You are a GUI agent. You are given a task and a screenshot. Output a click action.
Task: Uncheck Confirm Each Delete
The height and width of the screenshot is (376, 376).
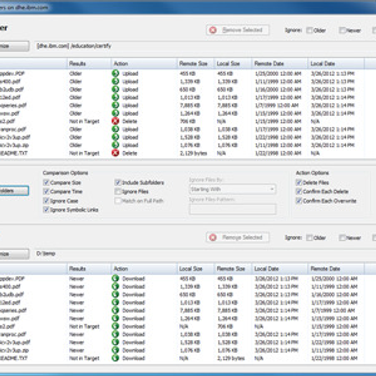(x=299, y=192)
